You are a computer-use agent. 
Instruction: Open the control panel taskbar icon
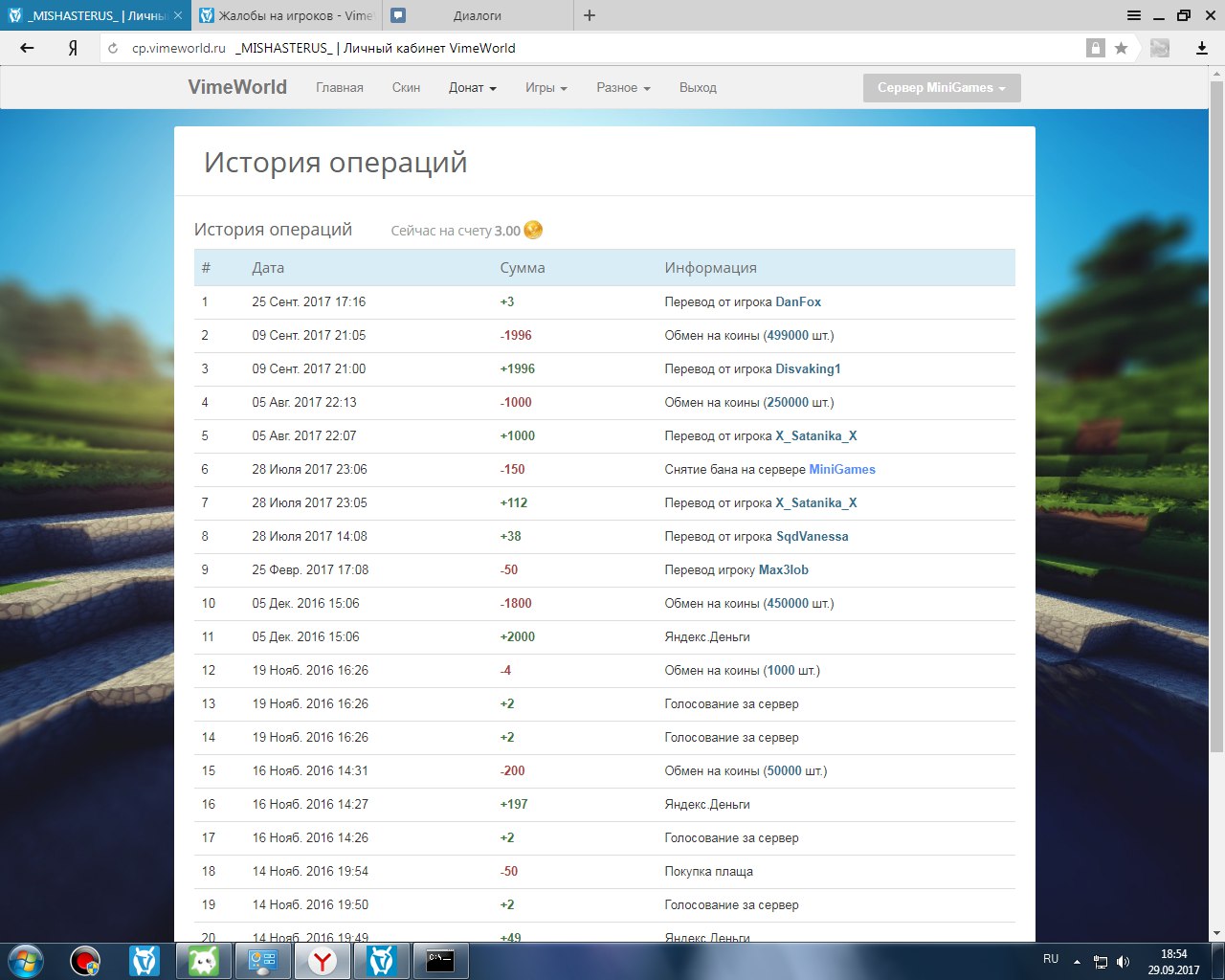pos(263,961)
